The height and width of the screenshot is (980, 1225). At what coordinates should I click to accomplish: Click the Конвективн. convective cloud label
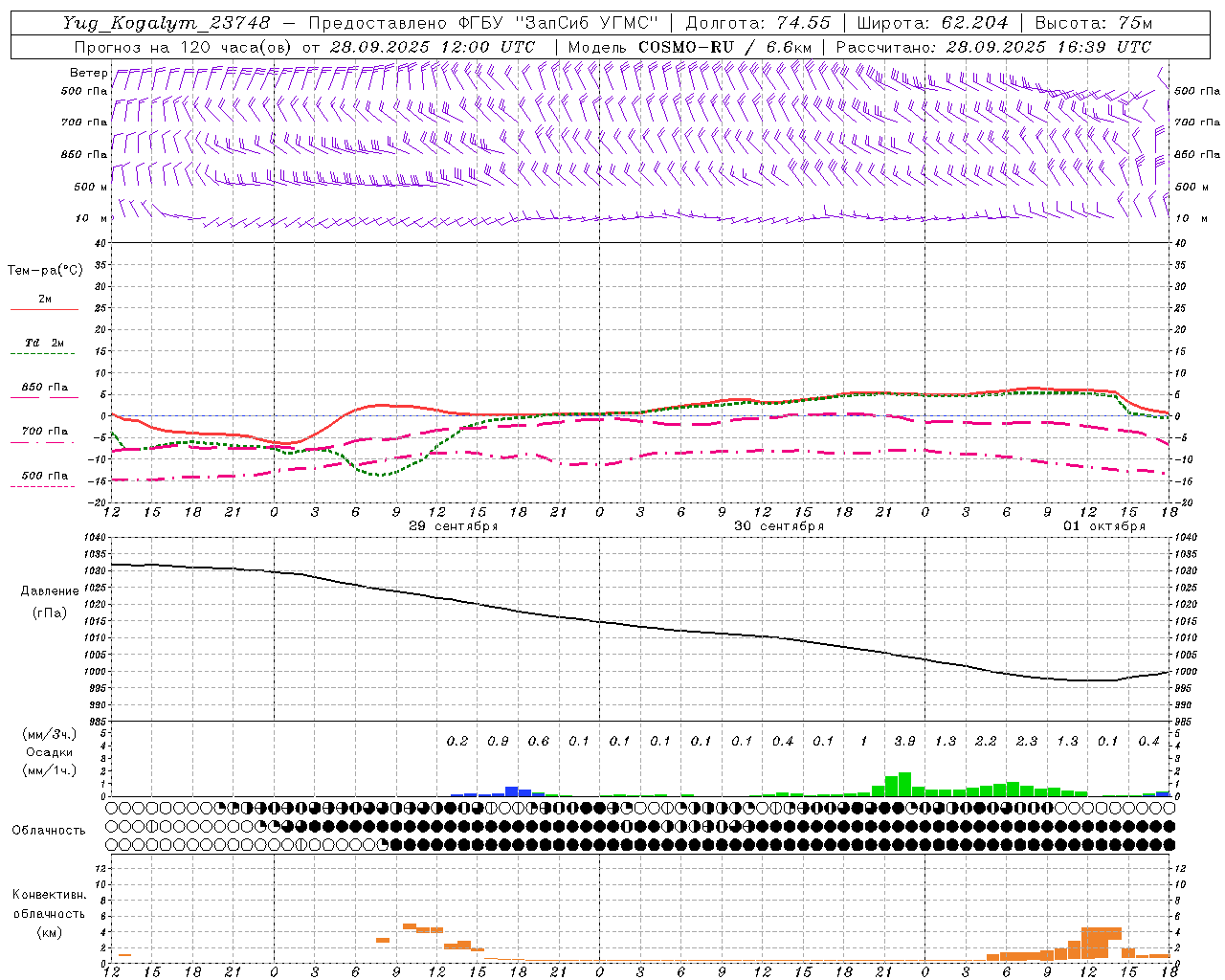pyautogui.click(x=50, y=895)
